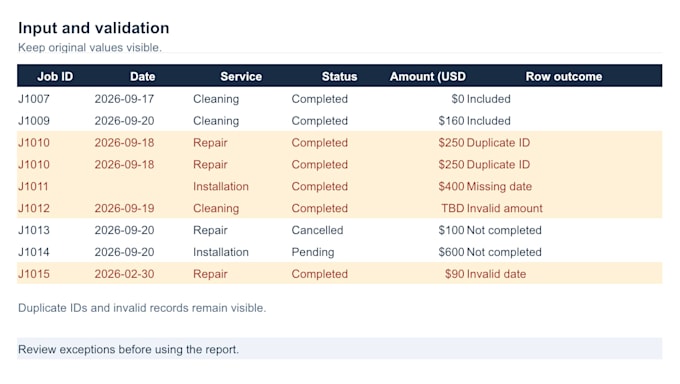
Task: Click the $160 amount cell
Action: click(451, 121)
